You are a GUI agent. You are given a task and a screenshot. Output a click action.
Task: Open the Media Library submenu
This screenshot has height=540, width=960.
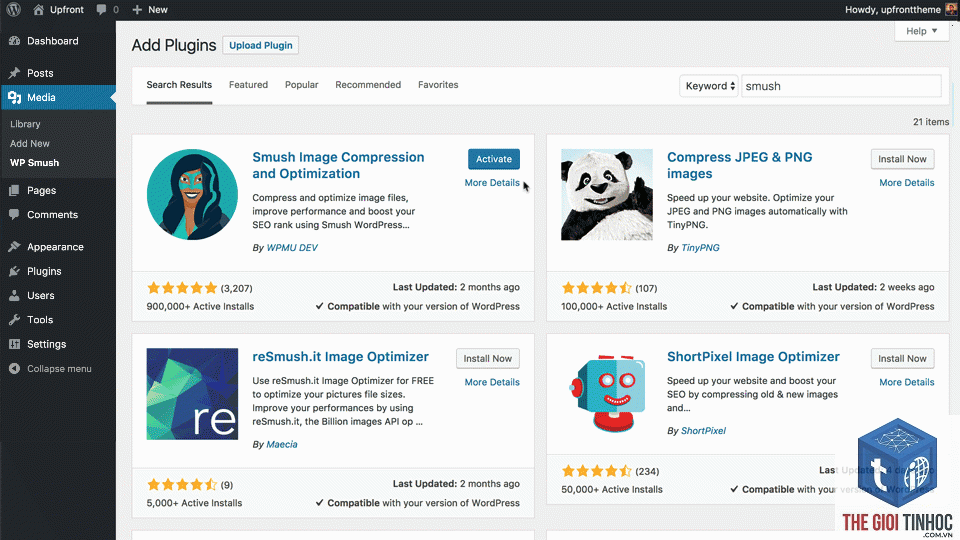point(25,124)
